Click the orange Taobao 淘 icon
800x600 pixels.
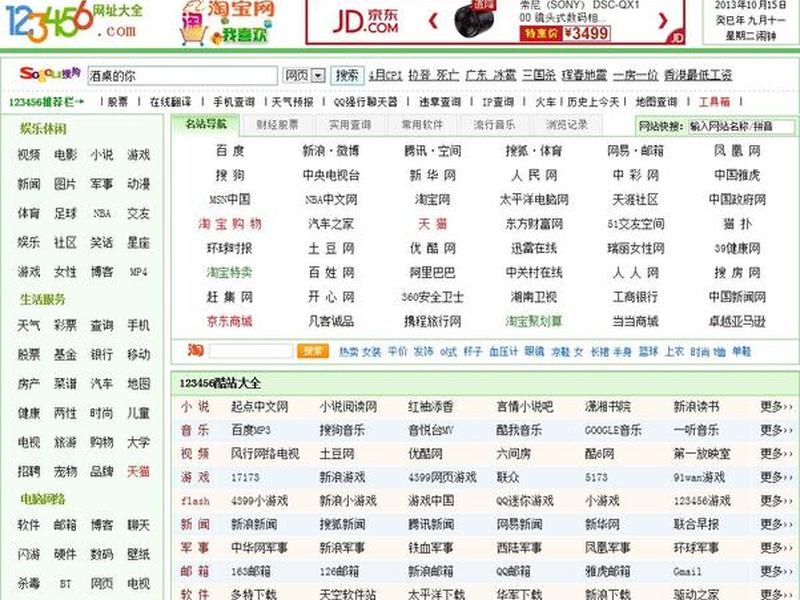(x=195, y=351)
